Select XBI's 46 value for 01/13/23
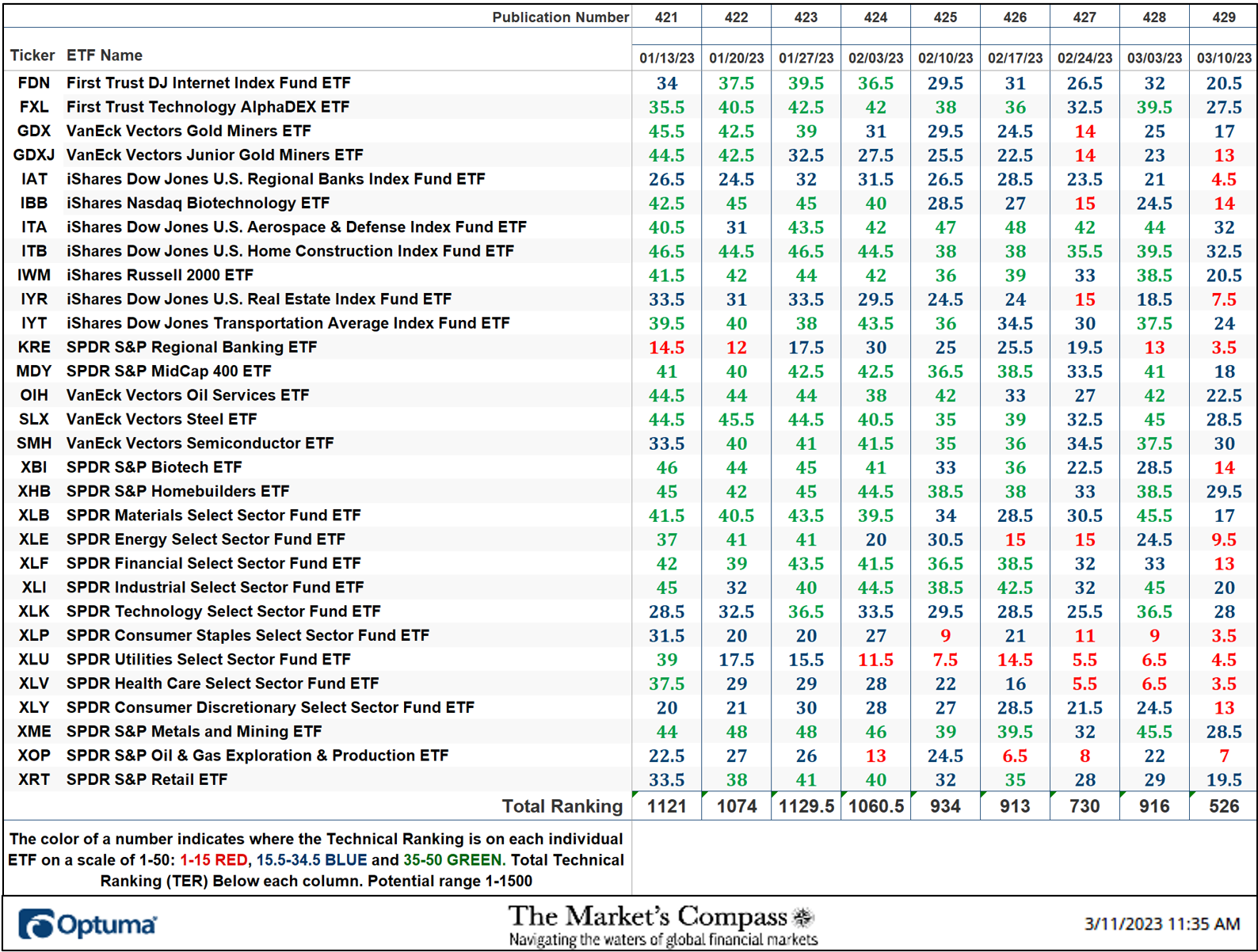 (666, 467)
